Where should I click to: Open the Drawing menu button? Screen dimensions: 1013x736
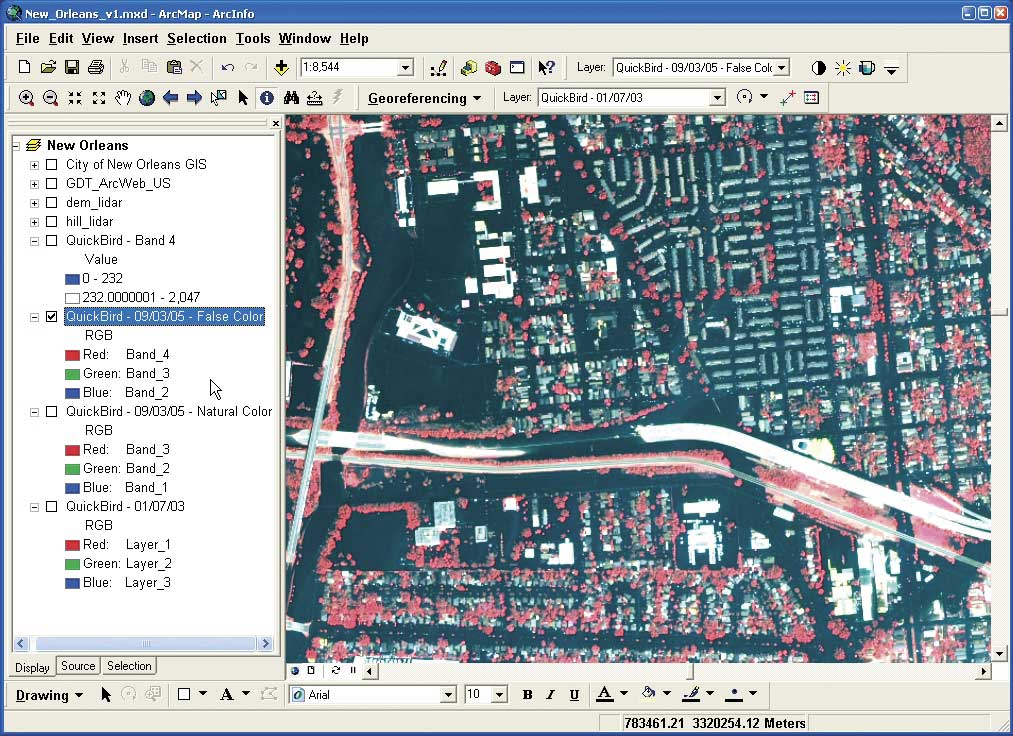[x=49, y=695]
